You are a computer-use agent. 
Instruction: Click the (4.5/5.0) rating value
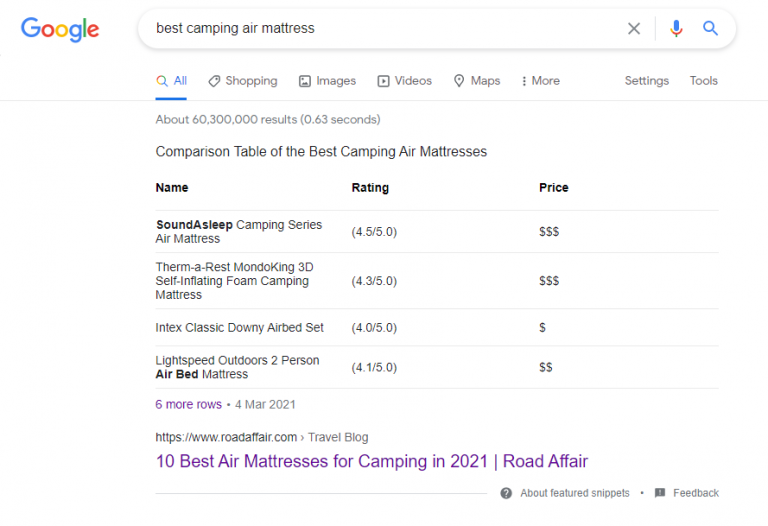coord(374,232)
